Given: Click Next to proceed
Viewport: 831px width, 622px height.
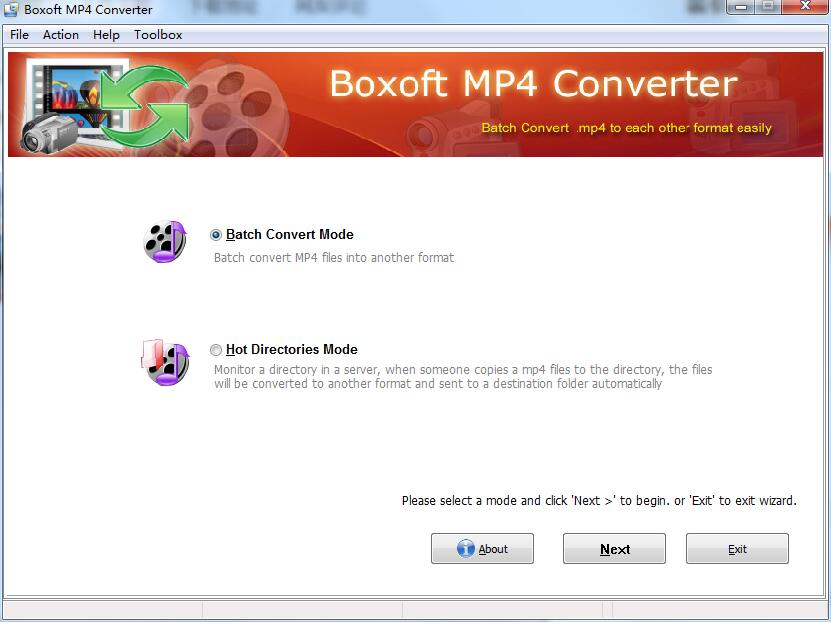Looking at the screenshot, I should pos(613,548).
